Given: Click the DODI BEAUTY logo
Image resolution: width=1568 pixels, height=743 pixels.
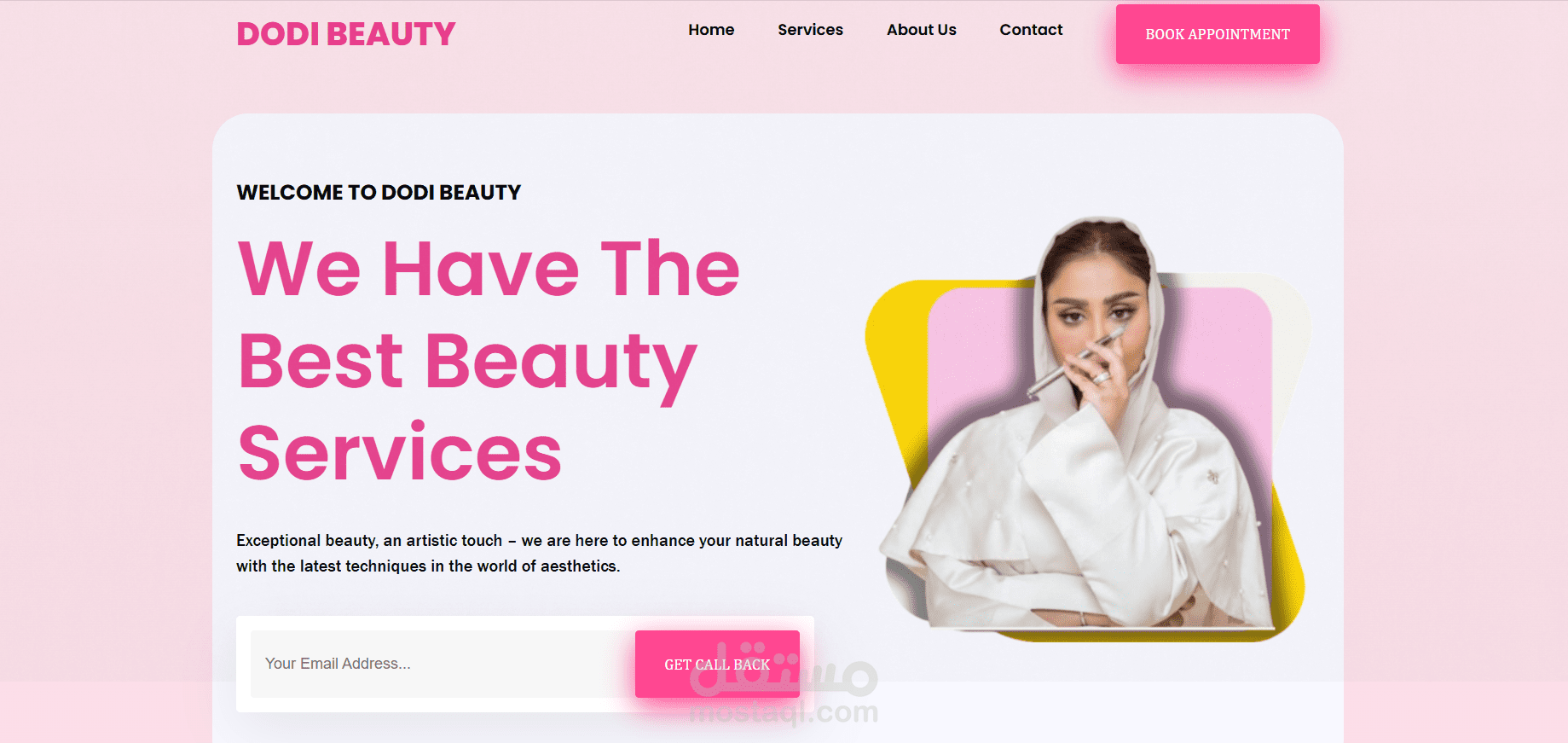Looking at the screenshot, I should 345,34.
